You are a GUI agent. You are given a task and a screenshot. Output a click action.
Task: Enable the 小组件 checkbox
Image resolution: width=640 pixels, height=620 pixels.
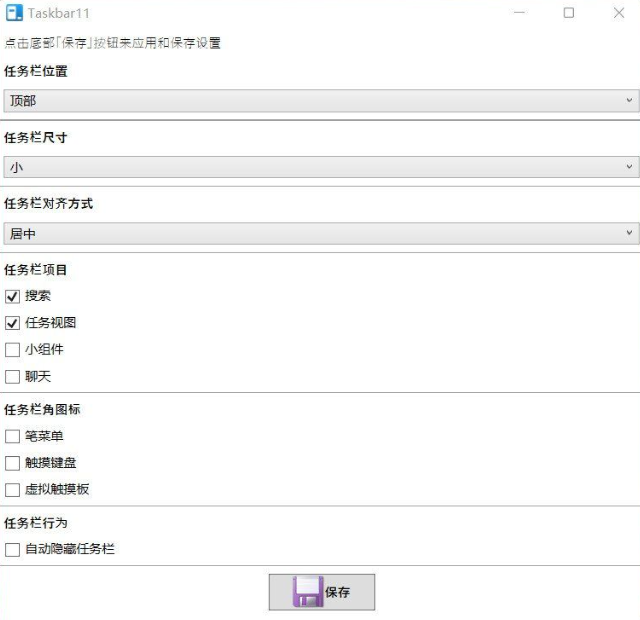coord(12,350)
